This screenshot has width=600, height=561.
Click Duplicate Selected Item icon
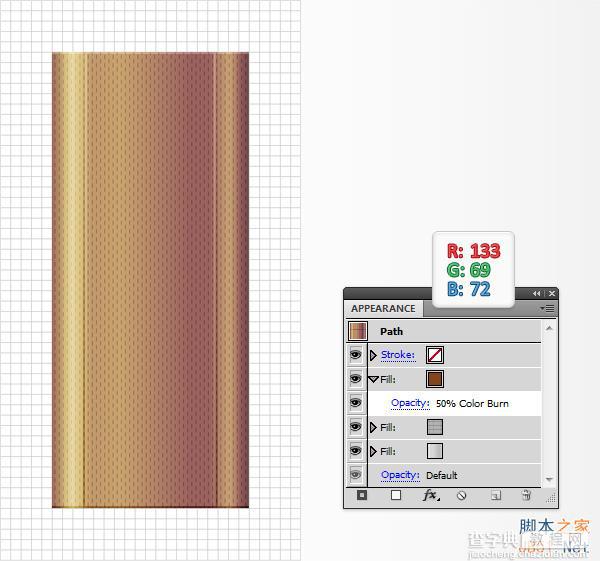tap(496, 496)
